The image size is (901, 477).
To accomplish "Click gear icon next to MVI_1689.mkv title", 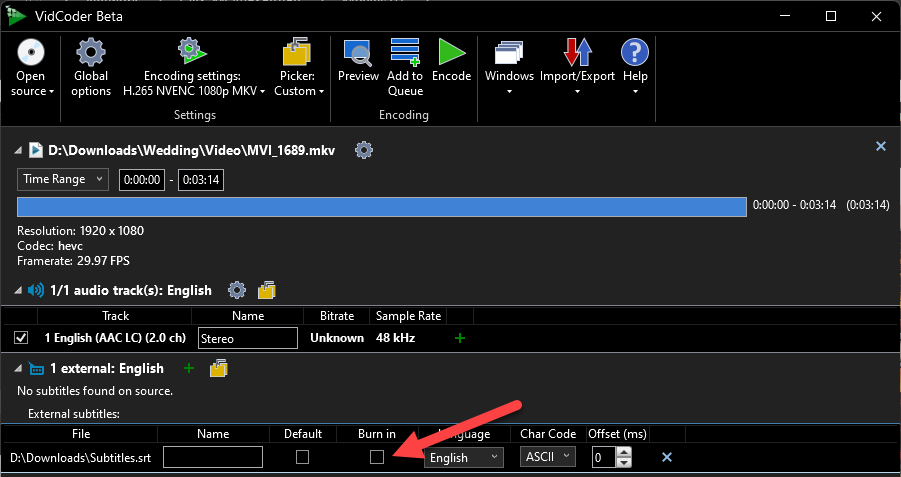I will (x=364, y=150).
